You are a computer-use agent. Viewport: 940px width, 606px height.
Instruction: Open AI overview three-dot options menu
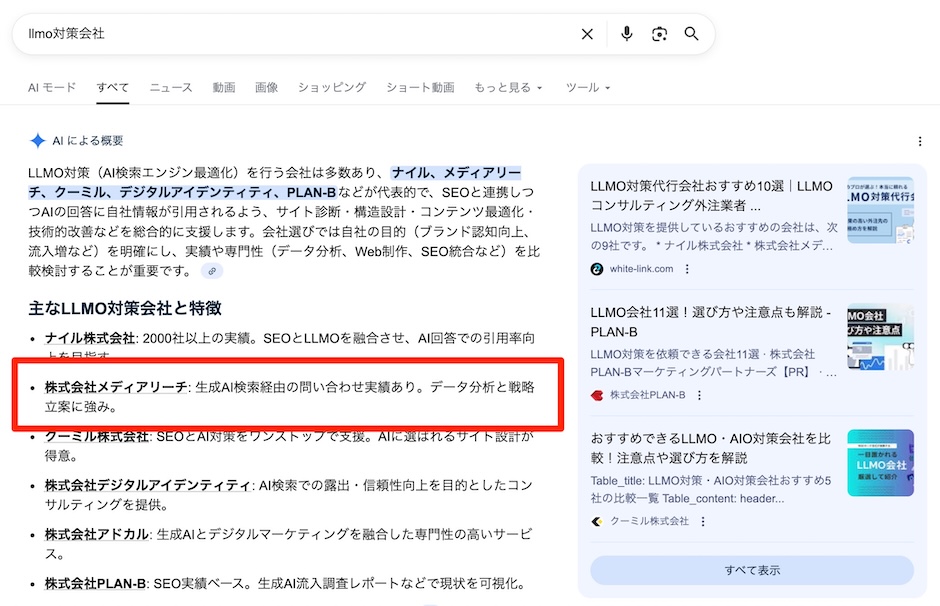tap(920, 141)
